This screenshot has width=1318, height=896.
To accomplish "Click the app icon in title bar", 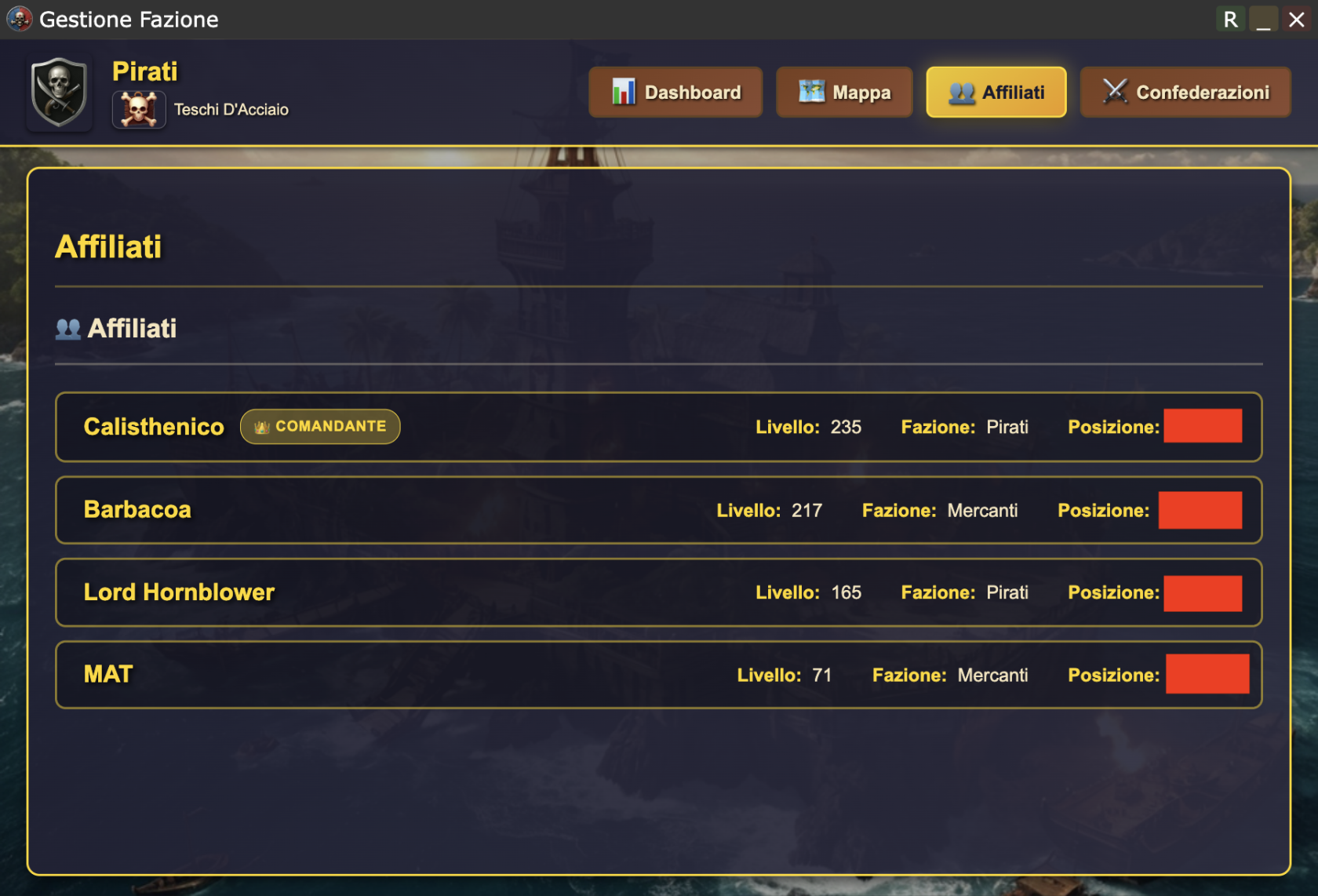I will 19,19.
